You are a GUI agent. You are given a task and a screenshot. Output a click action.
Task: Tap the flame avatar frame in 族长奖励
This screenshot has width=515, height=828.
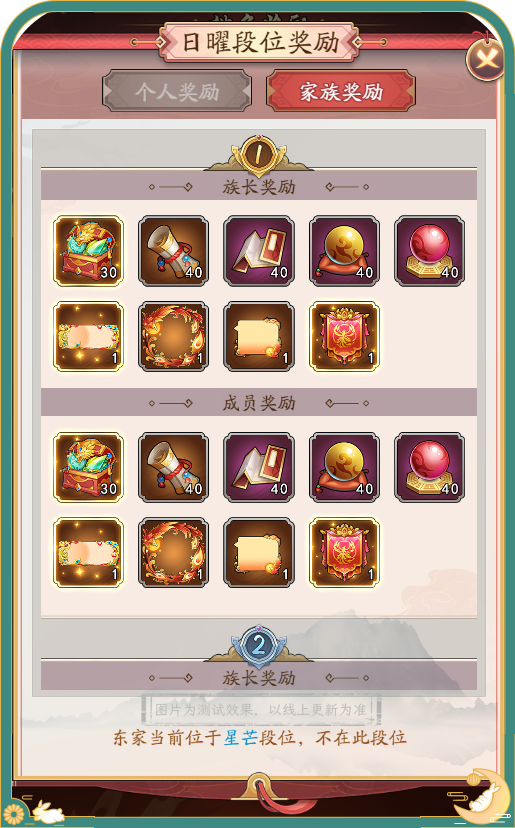pos(174,336)
